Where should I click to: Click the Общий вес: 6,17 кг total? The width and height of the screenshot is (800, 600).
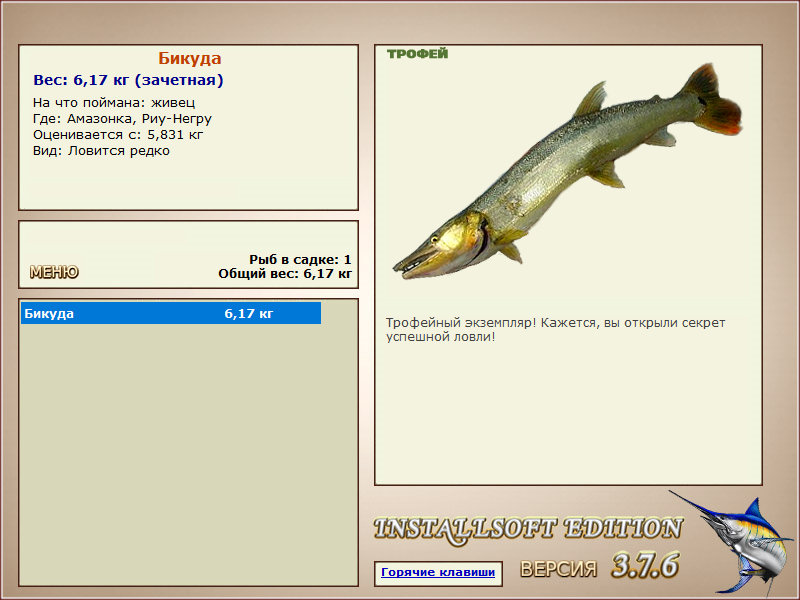click(285, 273)
